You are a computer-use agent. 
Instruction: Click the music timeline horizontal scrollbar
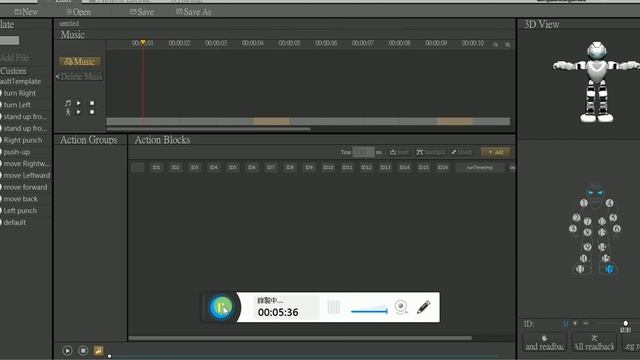coord(208,129)
